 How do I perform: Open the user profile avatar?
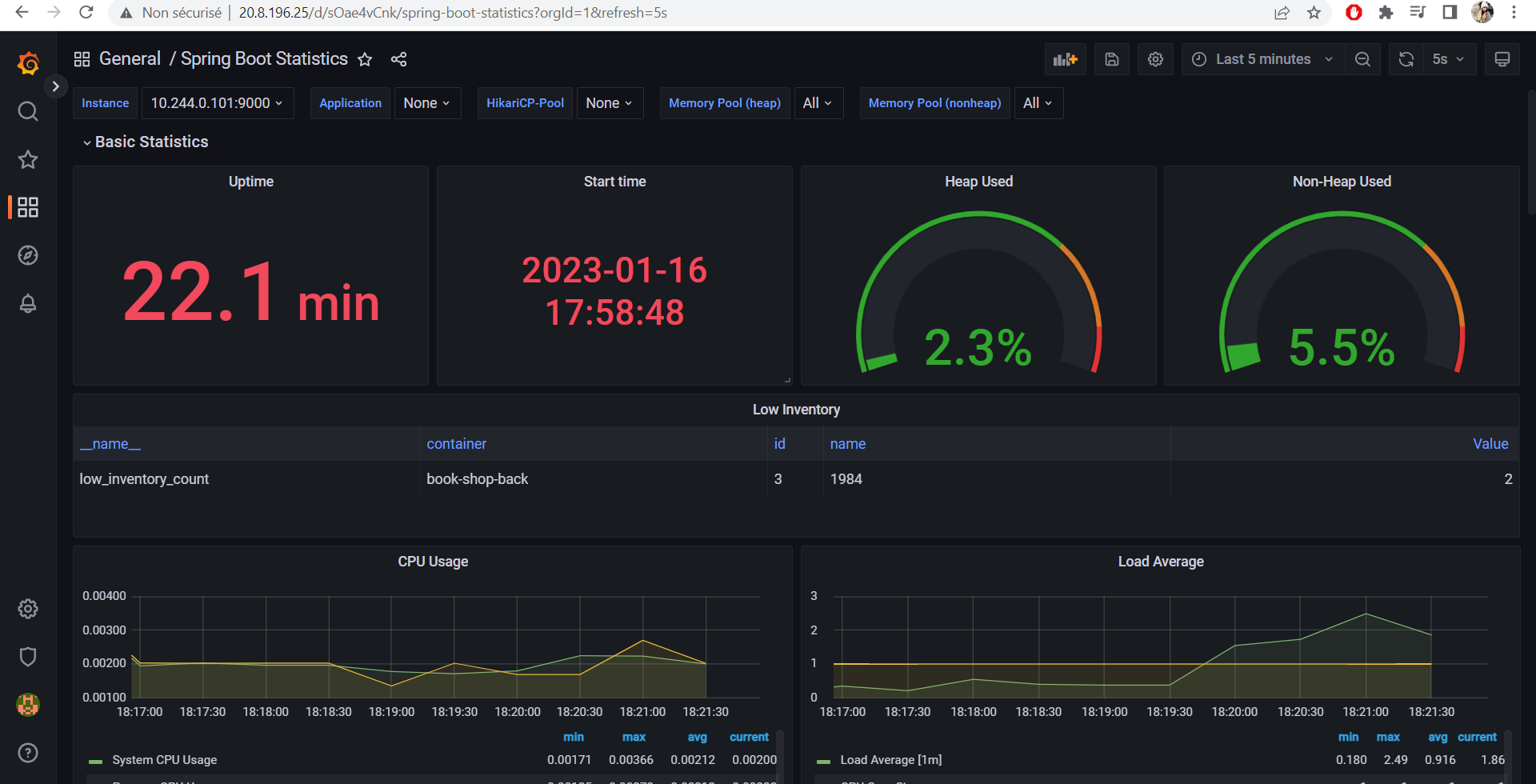pos(28,705)
